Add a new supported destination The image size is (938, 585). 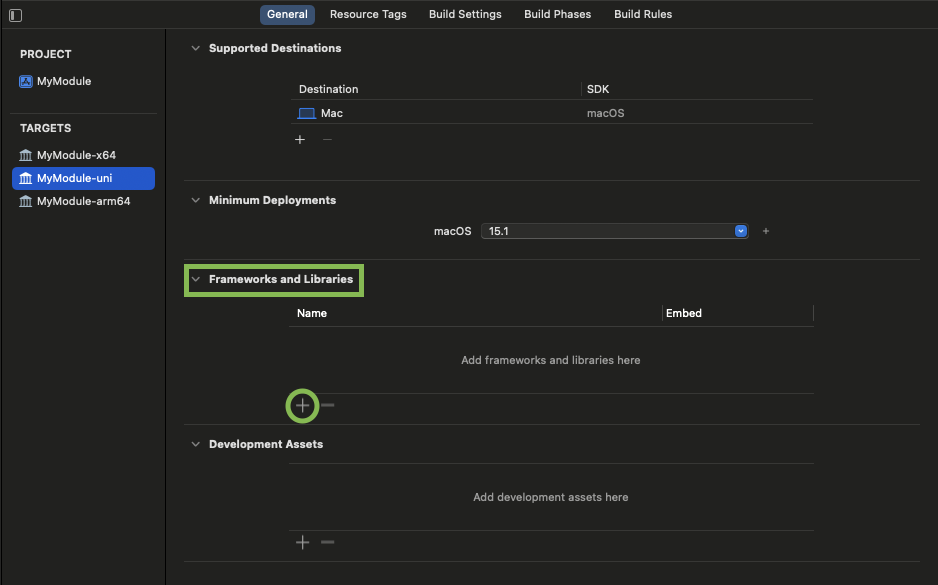[300, 140]
